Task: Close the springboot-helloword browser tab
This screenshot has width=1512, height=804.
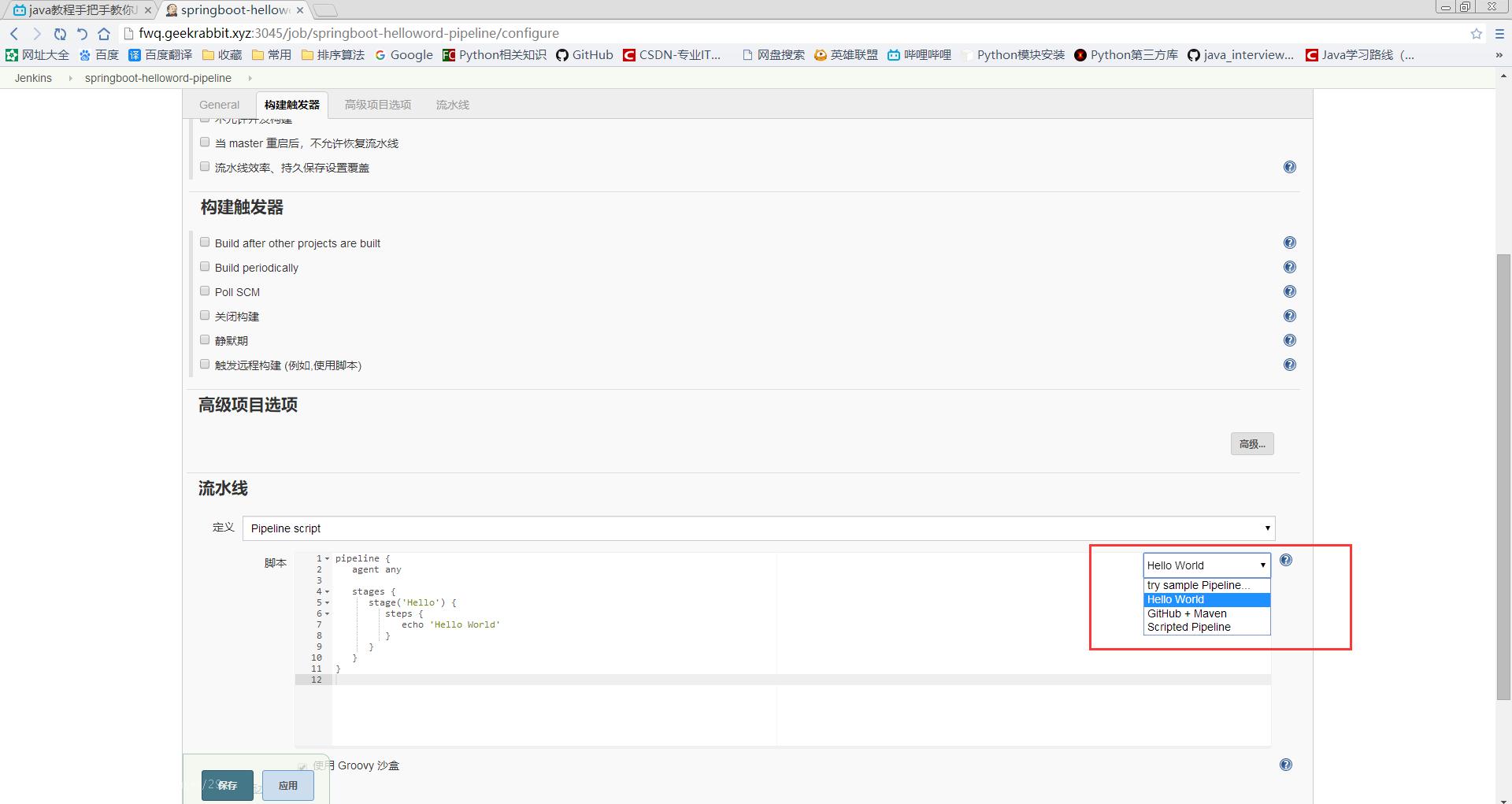Action: point(300,10)
